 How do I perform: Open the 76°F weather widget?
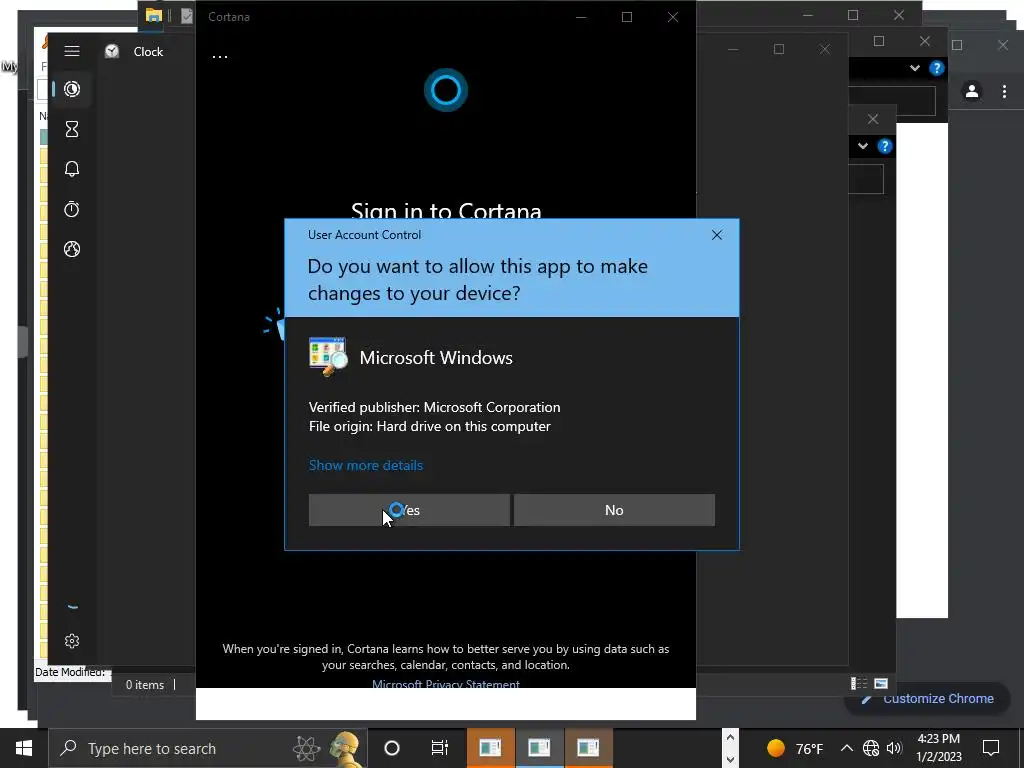pos(794,748)
